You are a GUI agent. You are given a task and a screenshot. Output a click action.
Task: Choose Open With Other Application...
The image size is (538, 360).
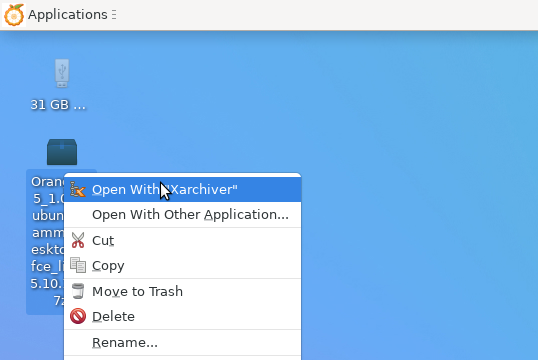(x=183, y=214)
